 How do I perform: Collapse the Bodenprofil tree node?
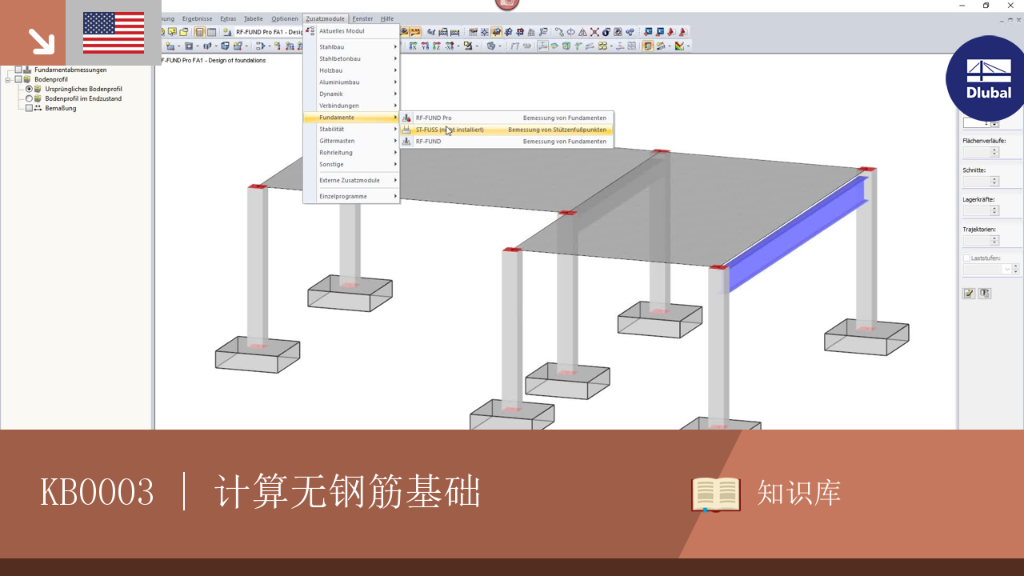click(8, 80)
